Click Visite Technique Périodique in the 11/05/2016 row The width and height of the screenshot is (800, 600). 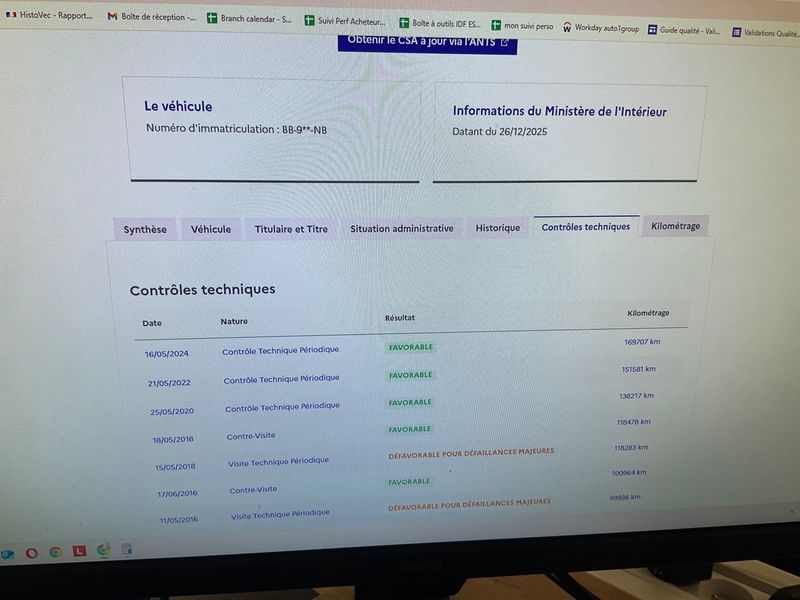[x=280, y=514]
